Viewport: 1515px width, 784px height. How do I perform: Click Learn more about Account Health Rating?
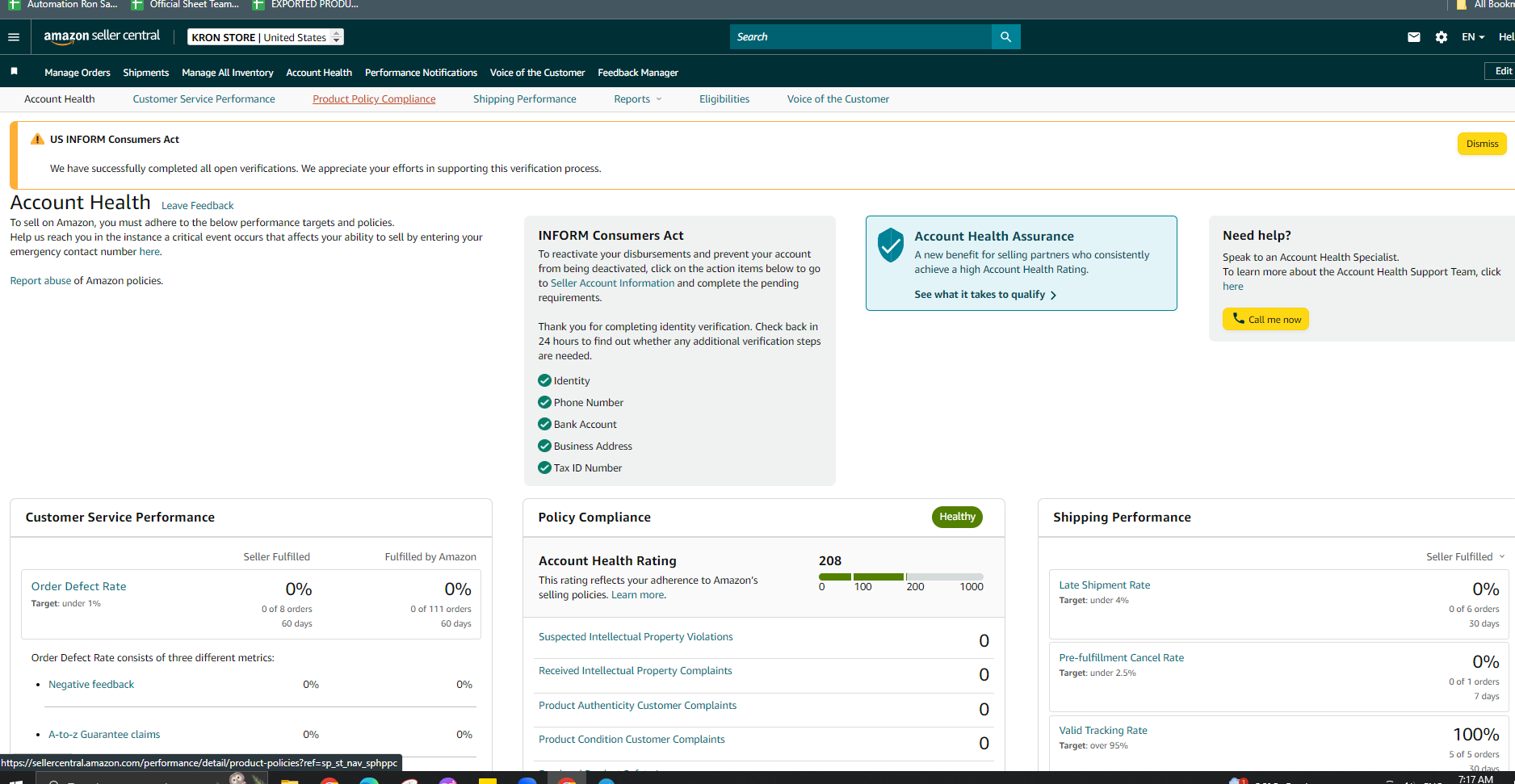tap(637, 595)
